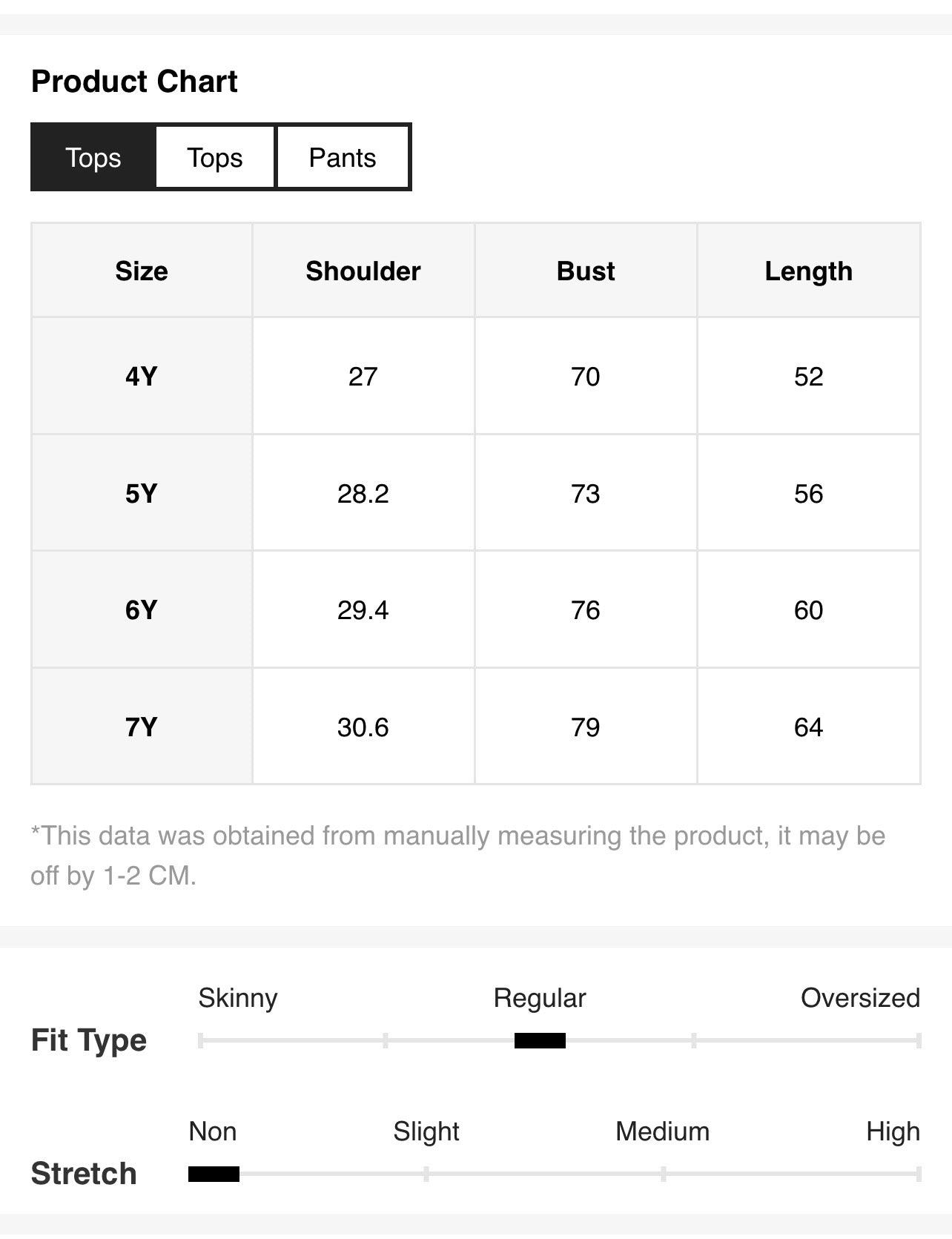Select the 7Y size row label
The image size is (952, 1239).
coord(142,727)
